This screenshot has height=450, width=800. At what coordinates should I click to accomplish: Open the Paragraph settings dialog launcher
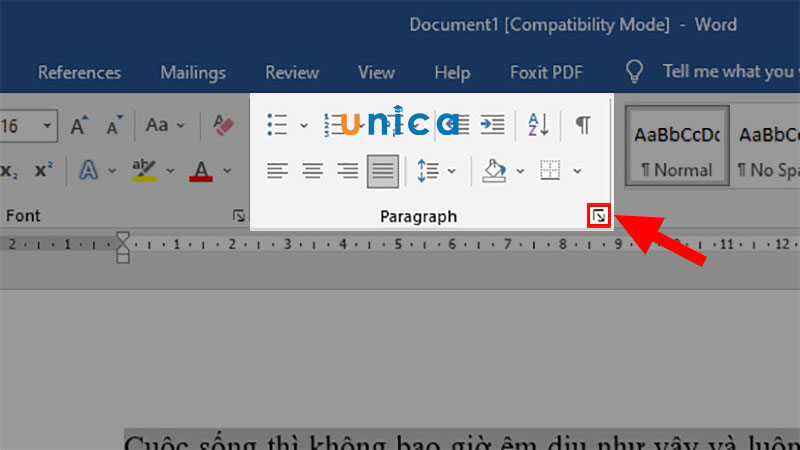click(x=598, y=216)
